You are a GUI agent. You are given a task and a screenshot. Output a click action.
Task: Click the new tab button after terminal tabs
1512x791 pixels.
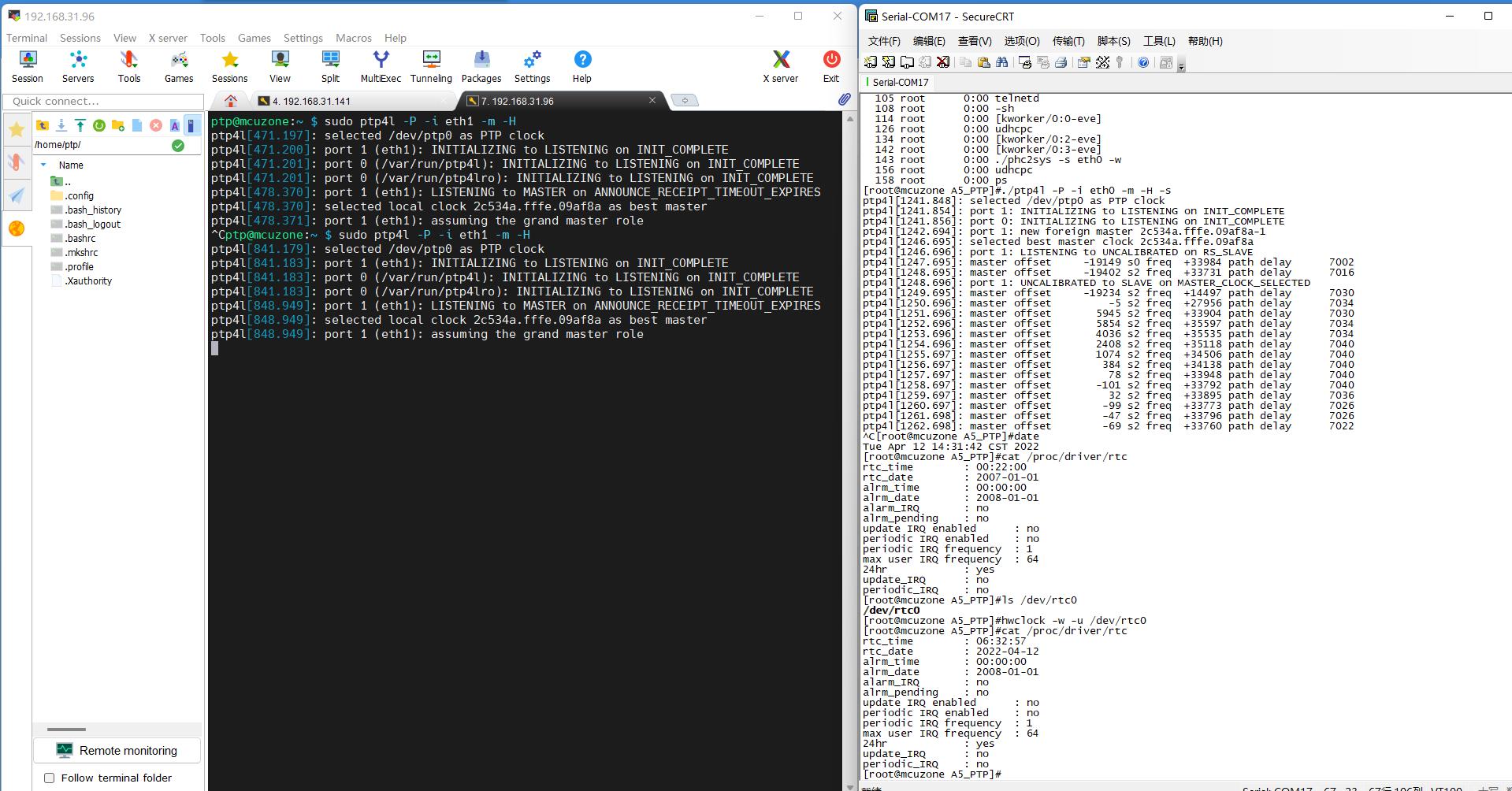point(685,100)
